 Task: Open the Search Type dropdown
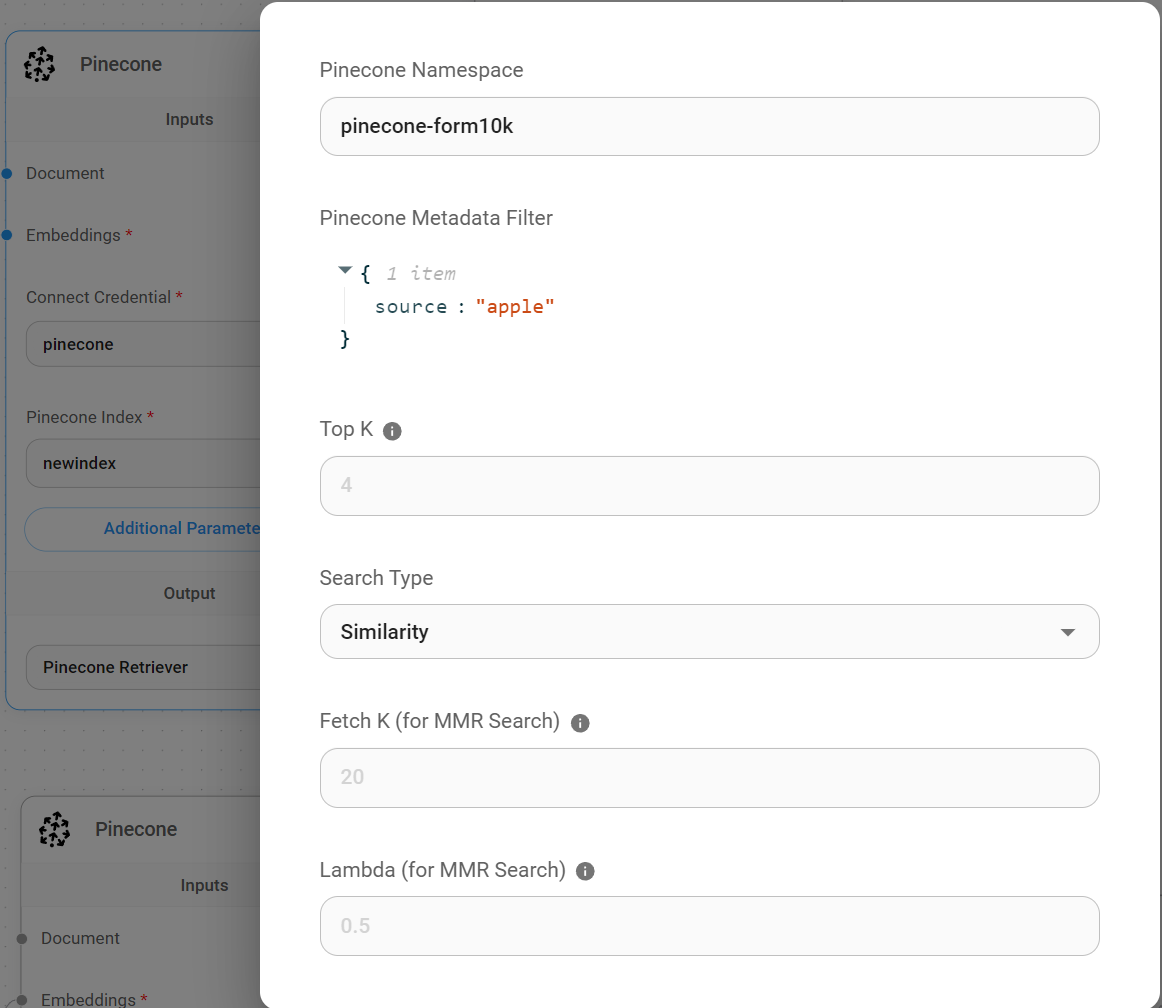click(x=709, y=632)
